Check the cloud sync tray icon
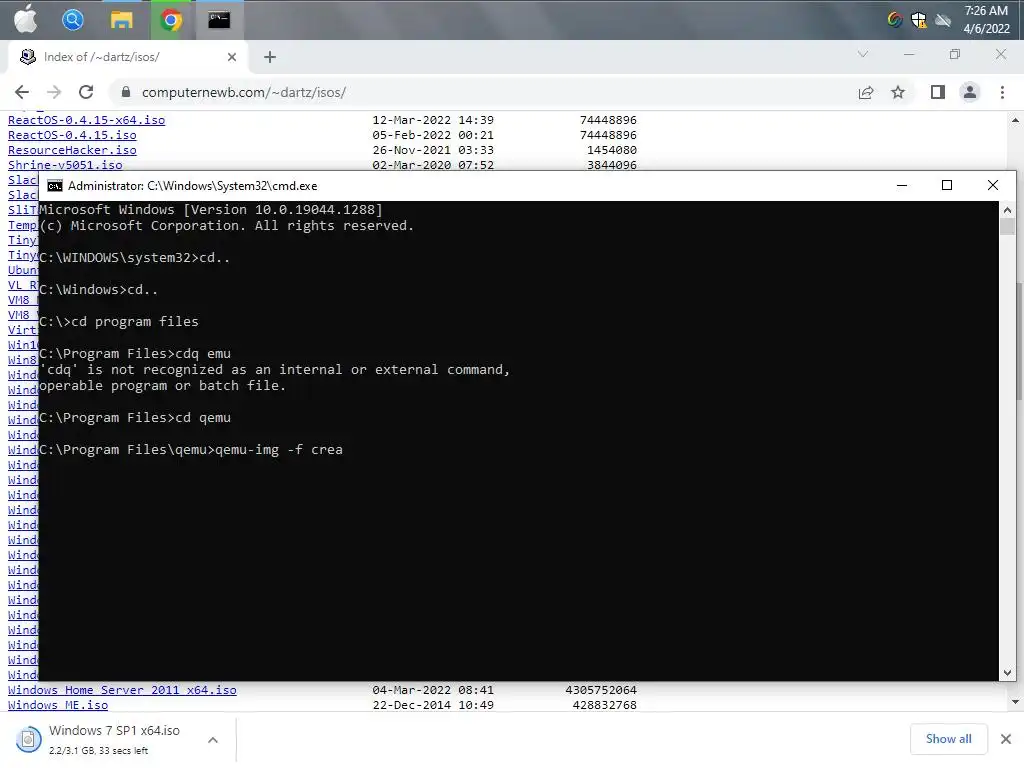The image size is (1024, 768). tap(942, 20)
